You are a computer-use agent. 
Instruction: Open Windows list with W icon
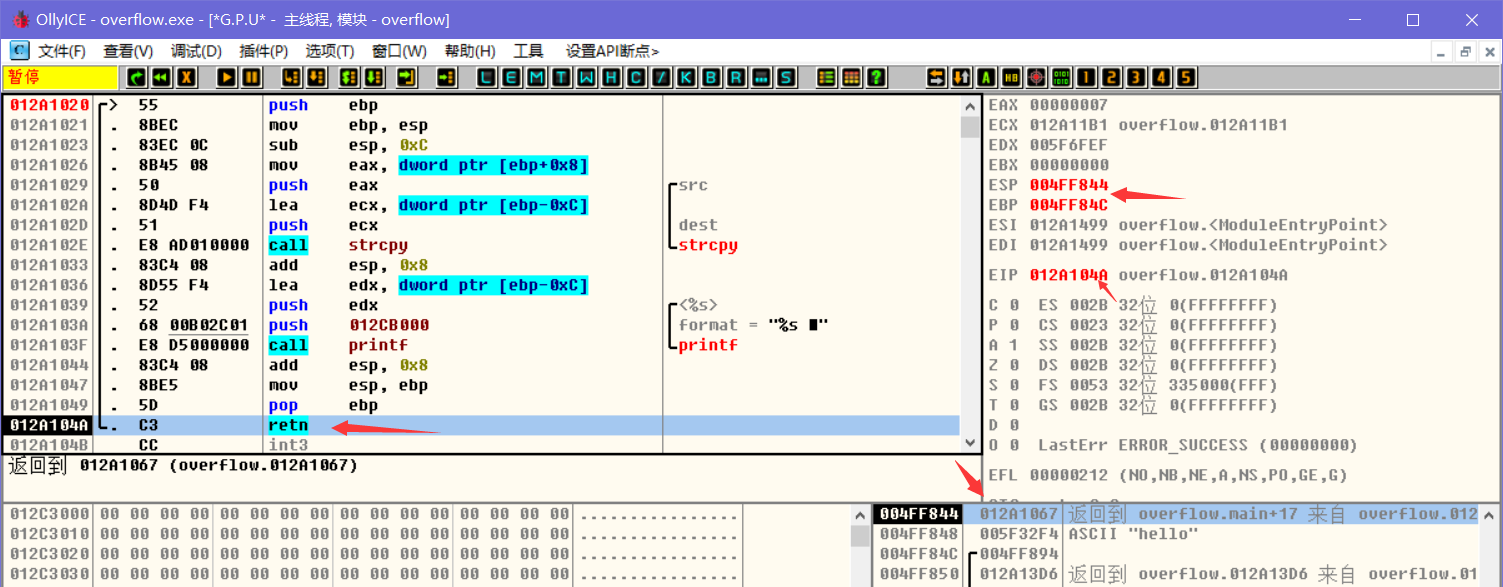click(587, 77)
